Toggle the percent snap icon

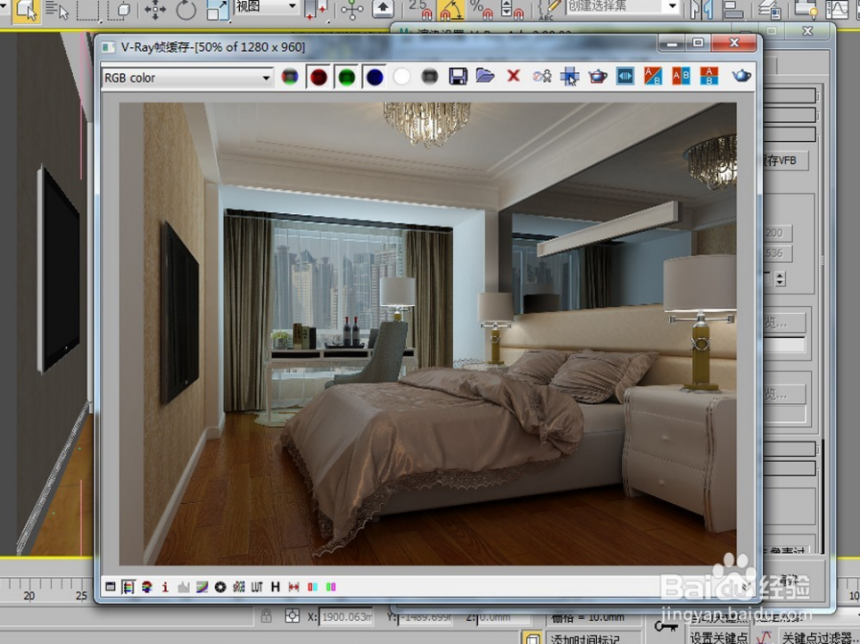[x=481, y=9]
